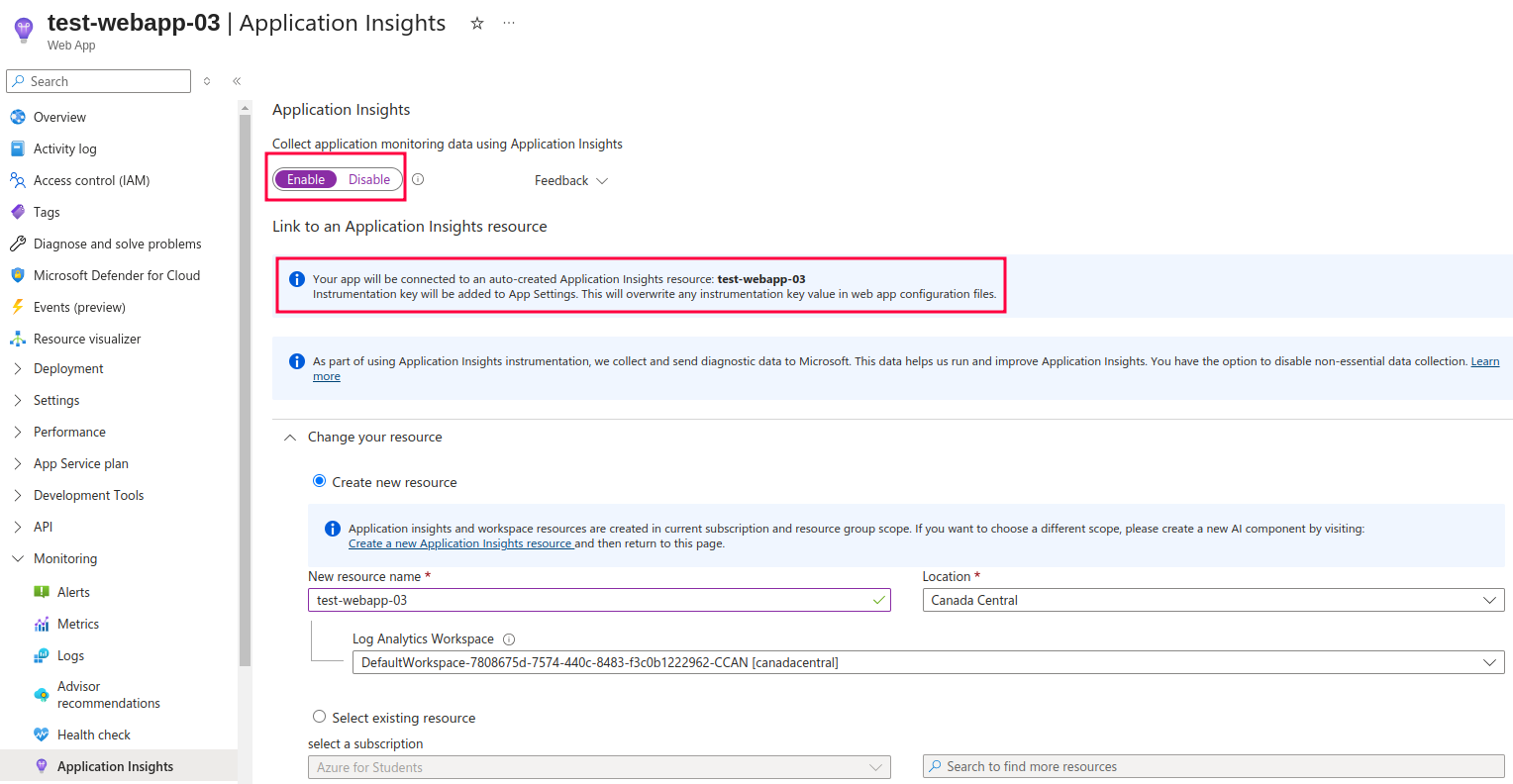1513x784 pixels.
Task: Select the Select existing resource radio button
Action: pyautogui.click(x=320, y=717)
